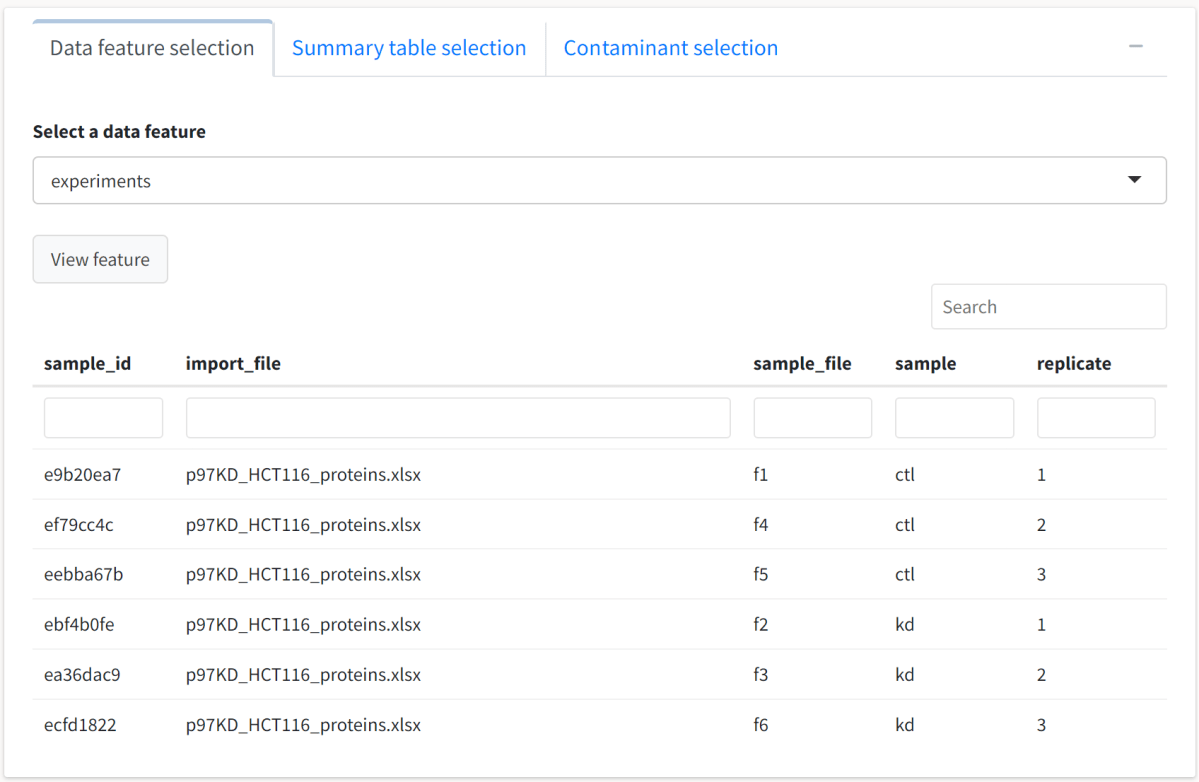The height and width of the screenshot is (782, 1199).
Task: Click the sample_file column filter box
Action: click(x=812, y=418)
